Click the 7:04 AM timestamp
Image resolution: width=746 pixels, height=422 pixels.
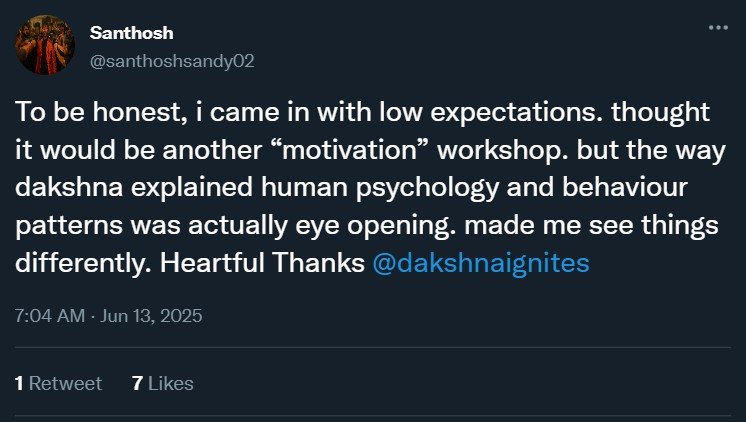click(50, 316)
